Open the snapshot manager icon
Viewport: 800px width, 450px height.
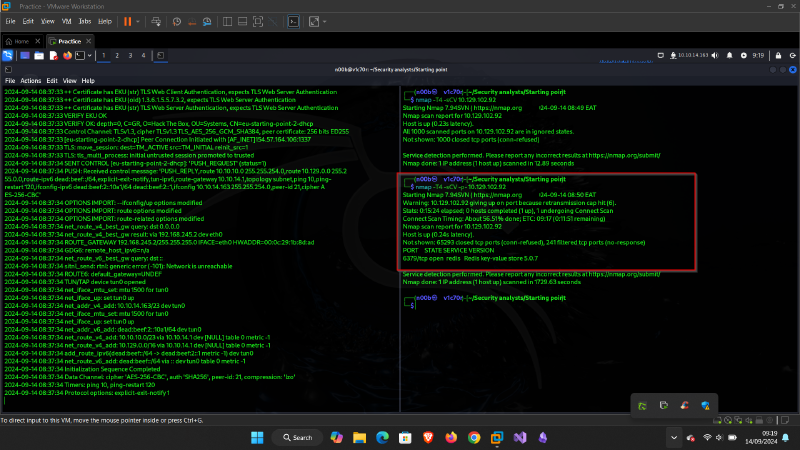(208, 20)
